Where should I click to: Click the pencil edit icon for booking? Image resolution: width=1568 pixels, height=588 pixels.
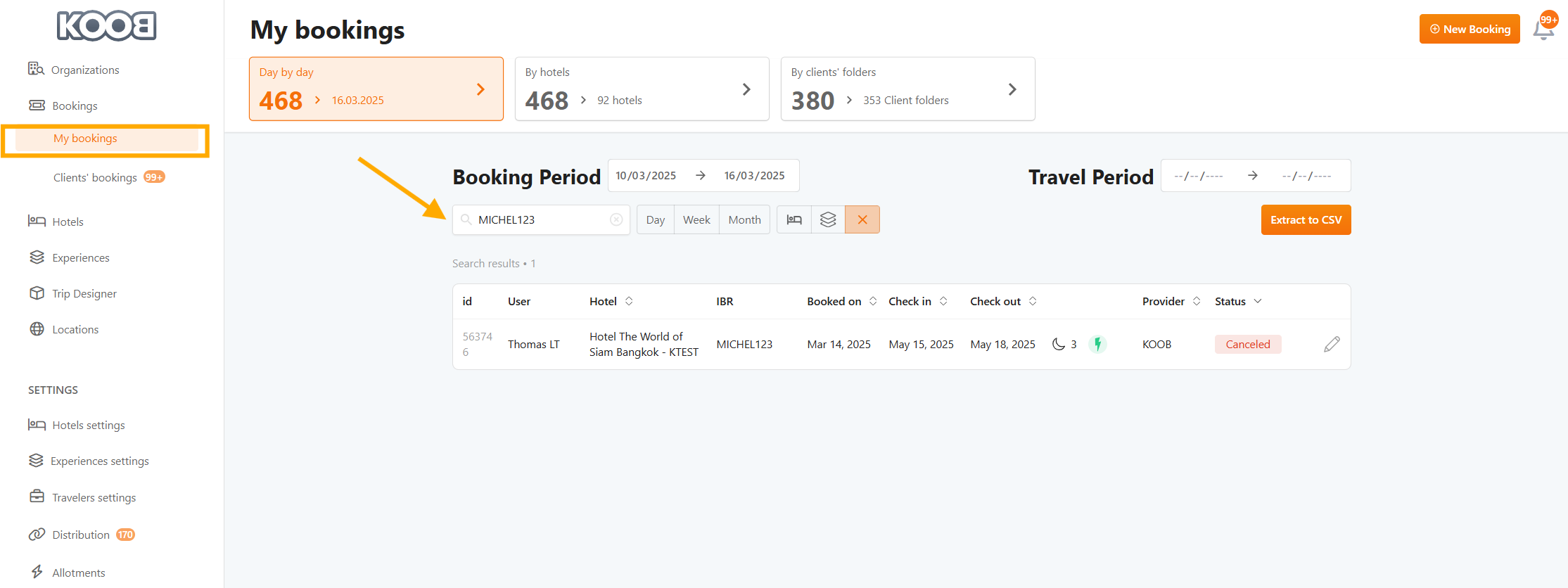(x=1331, y=344)
